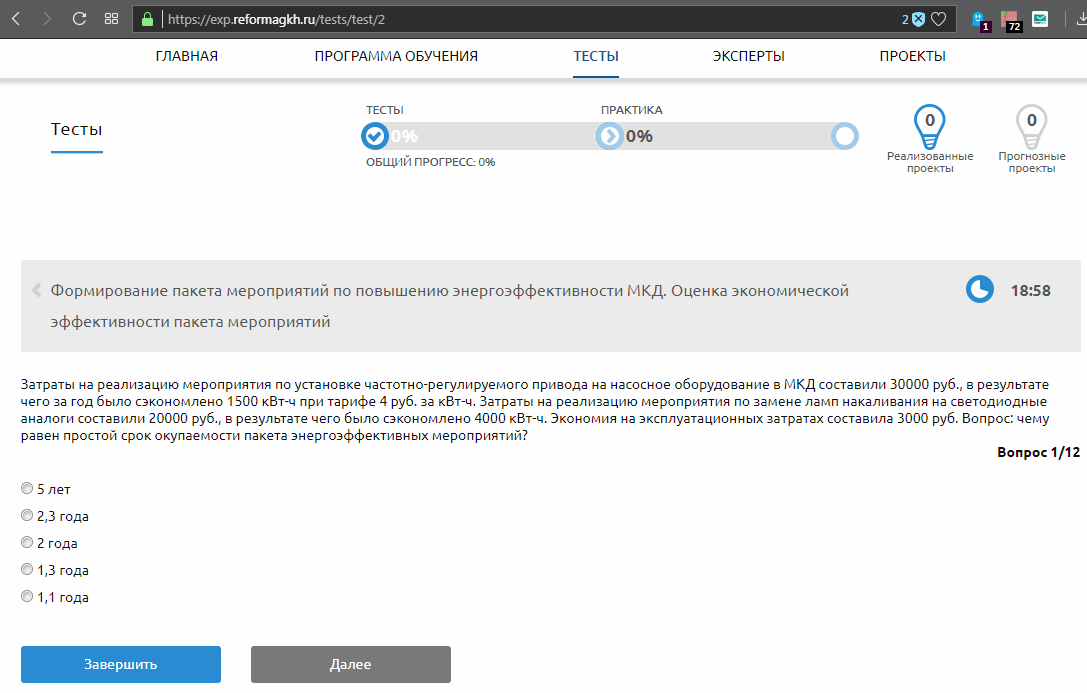This screenshot has height=693, width=1087.
Task: Click the green padlock security icon
Action: click(148, 19)
